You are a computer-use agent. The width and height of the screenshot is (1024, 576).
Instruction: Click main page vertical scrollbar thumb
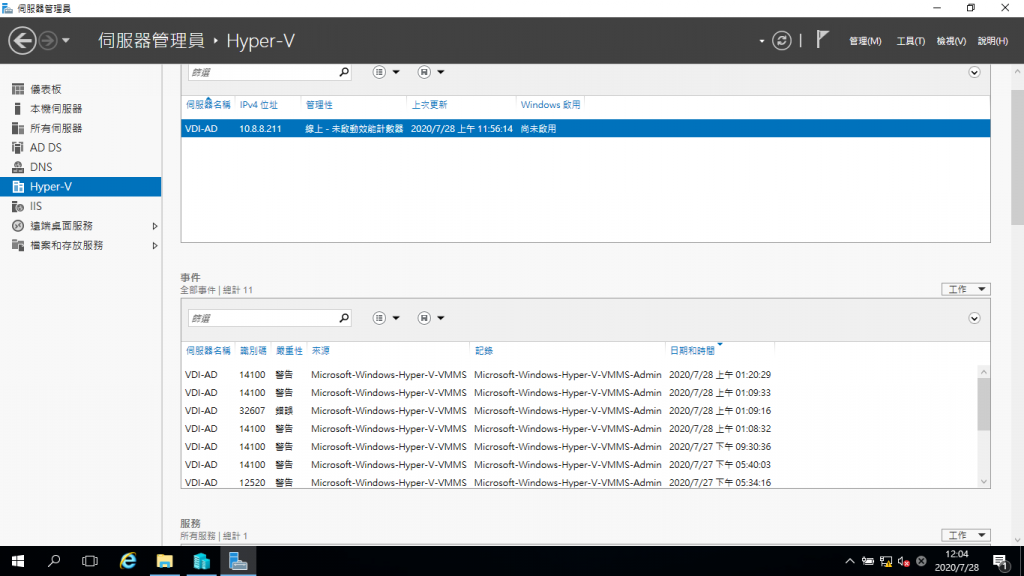(x=1017, y=157)
